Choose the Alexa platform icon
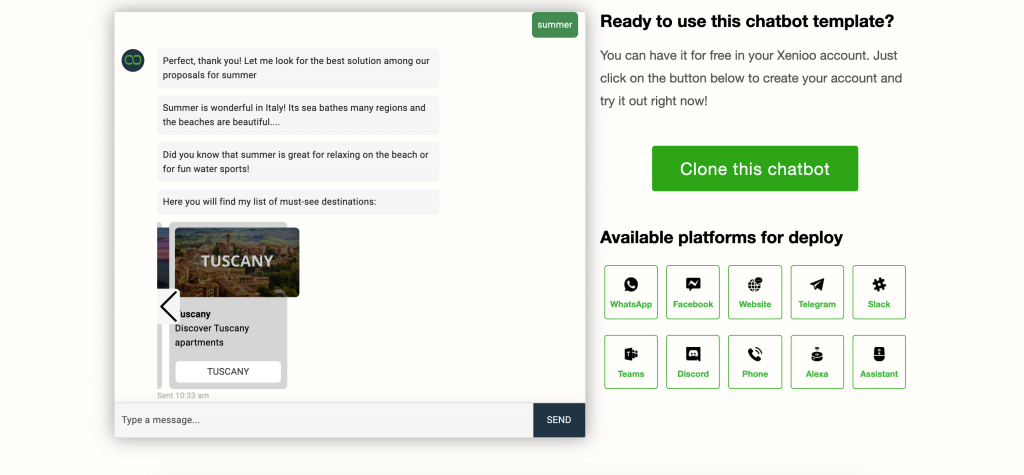This screenshot has height=475, width=1024. pos(817,362)
